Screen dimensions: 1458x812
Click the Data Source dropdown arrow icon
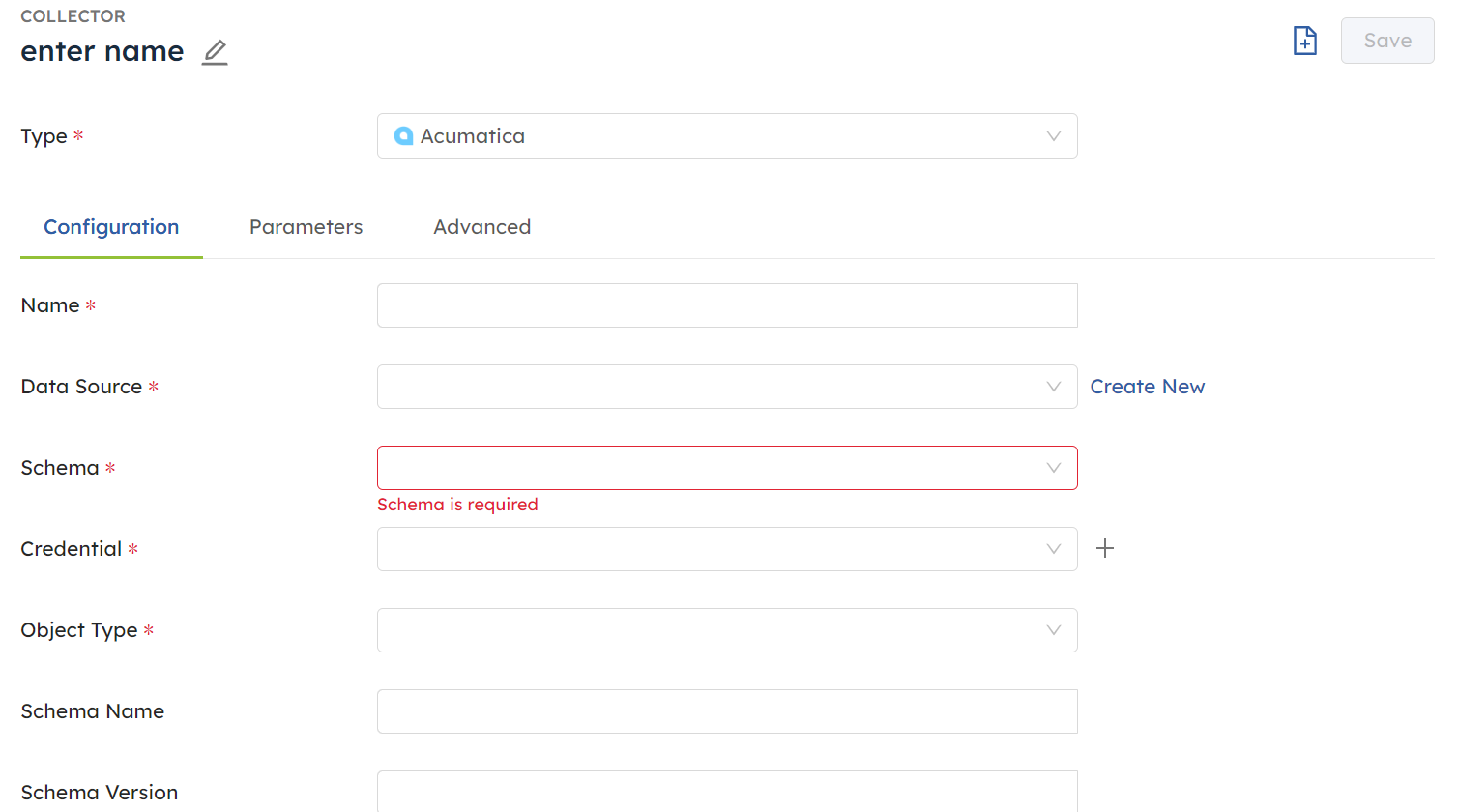[1053, 387]
